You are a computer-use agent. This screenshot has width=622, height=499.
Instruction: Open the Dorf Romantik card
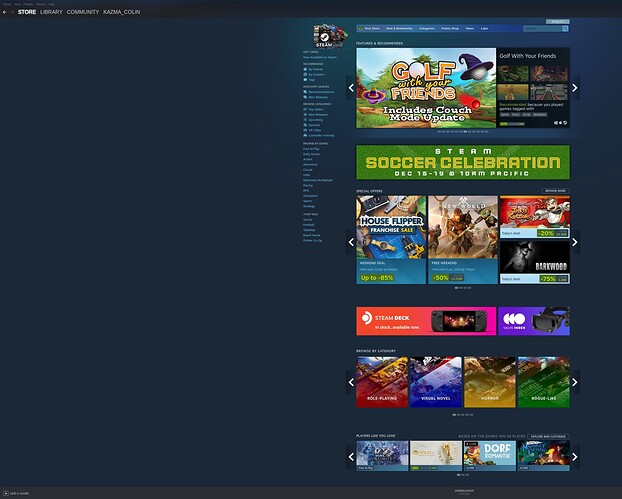pyautogui.click(x=490, y=456)
